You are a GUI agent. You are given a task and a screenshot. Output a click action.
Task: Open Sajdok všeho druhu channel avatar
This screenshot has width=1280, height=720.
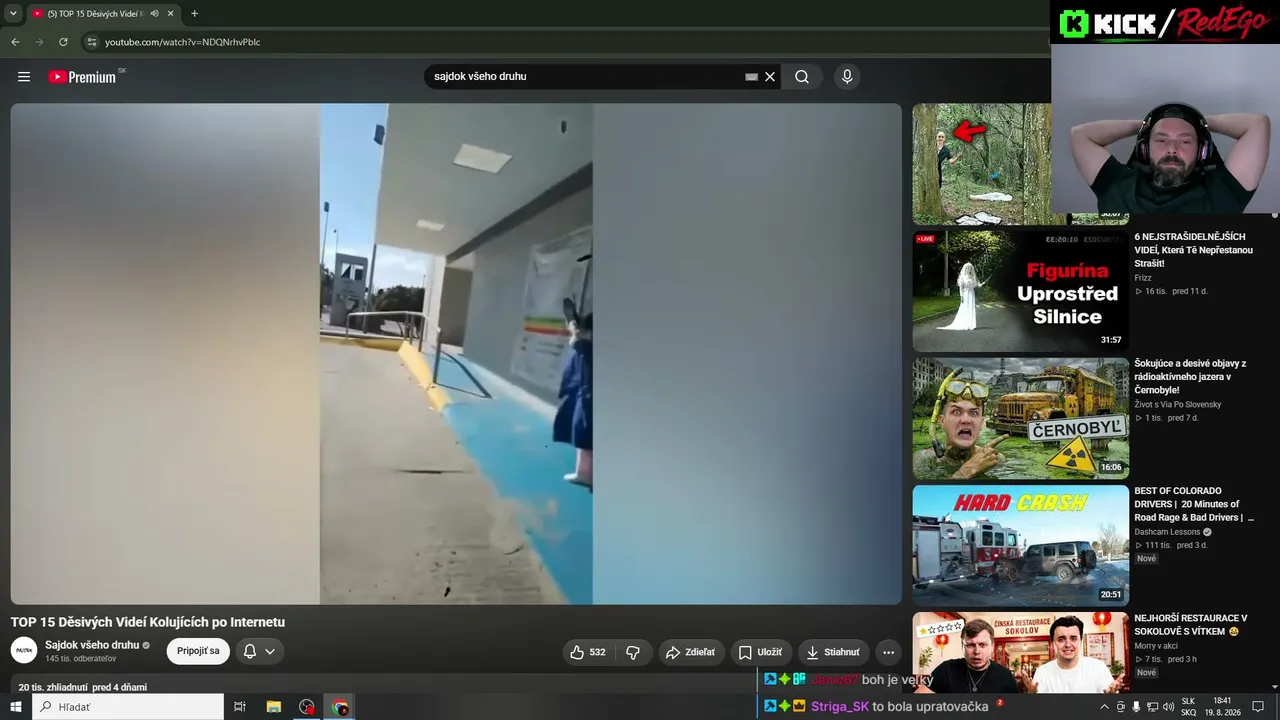[24, 650]
